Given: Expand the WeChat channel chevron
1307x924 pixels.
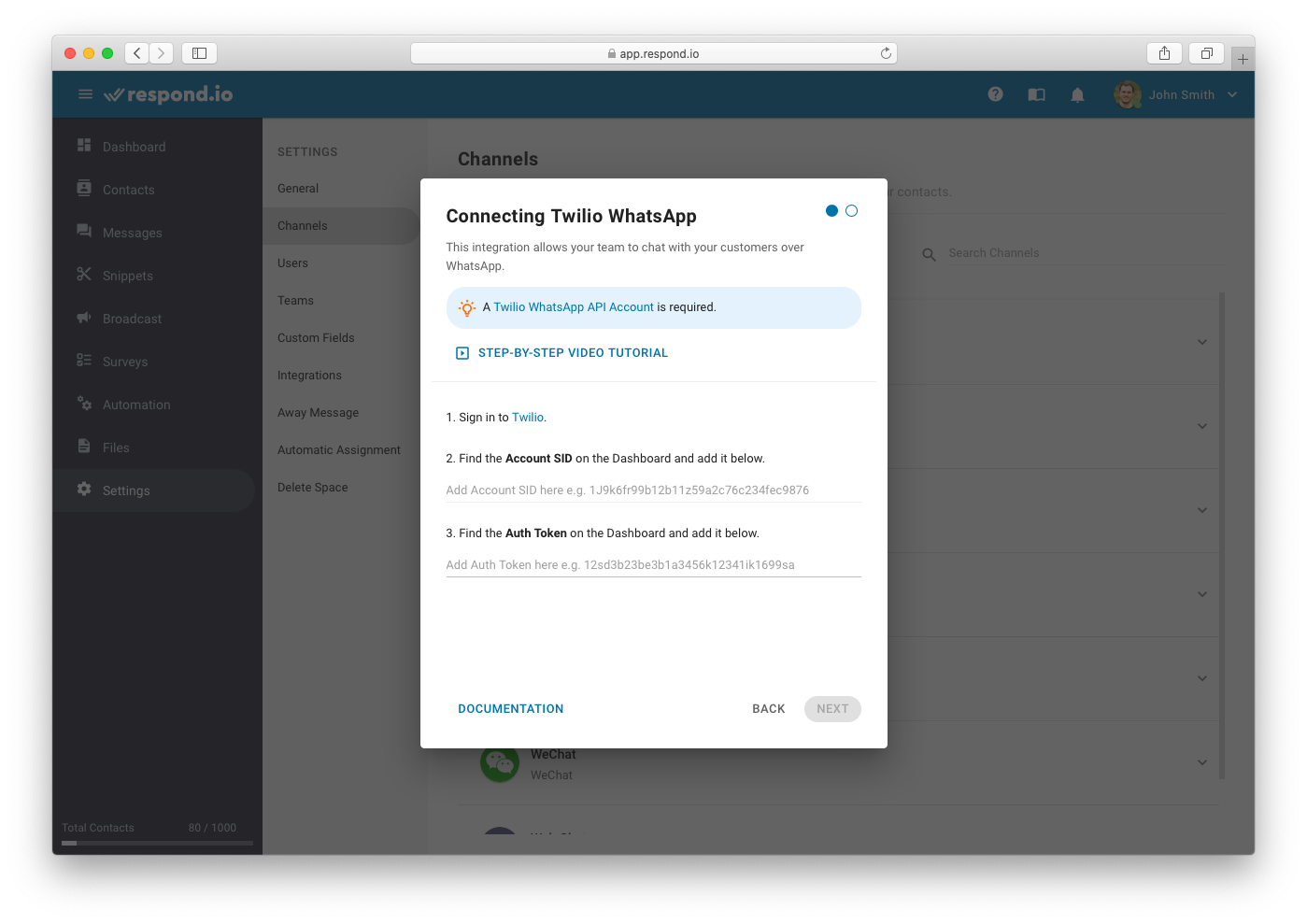Looking at the screenshot, I should [1202, 762].
